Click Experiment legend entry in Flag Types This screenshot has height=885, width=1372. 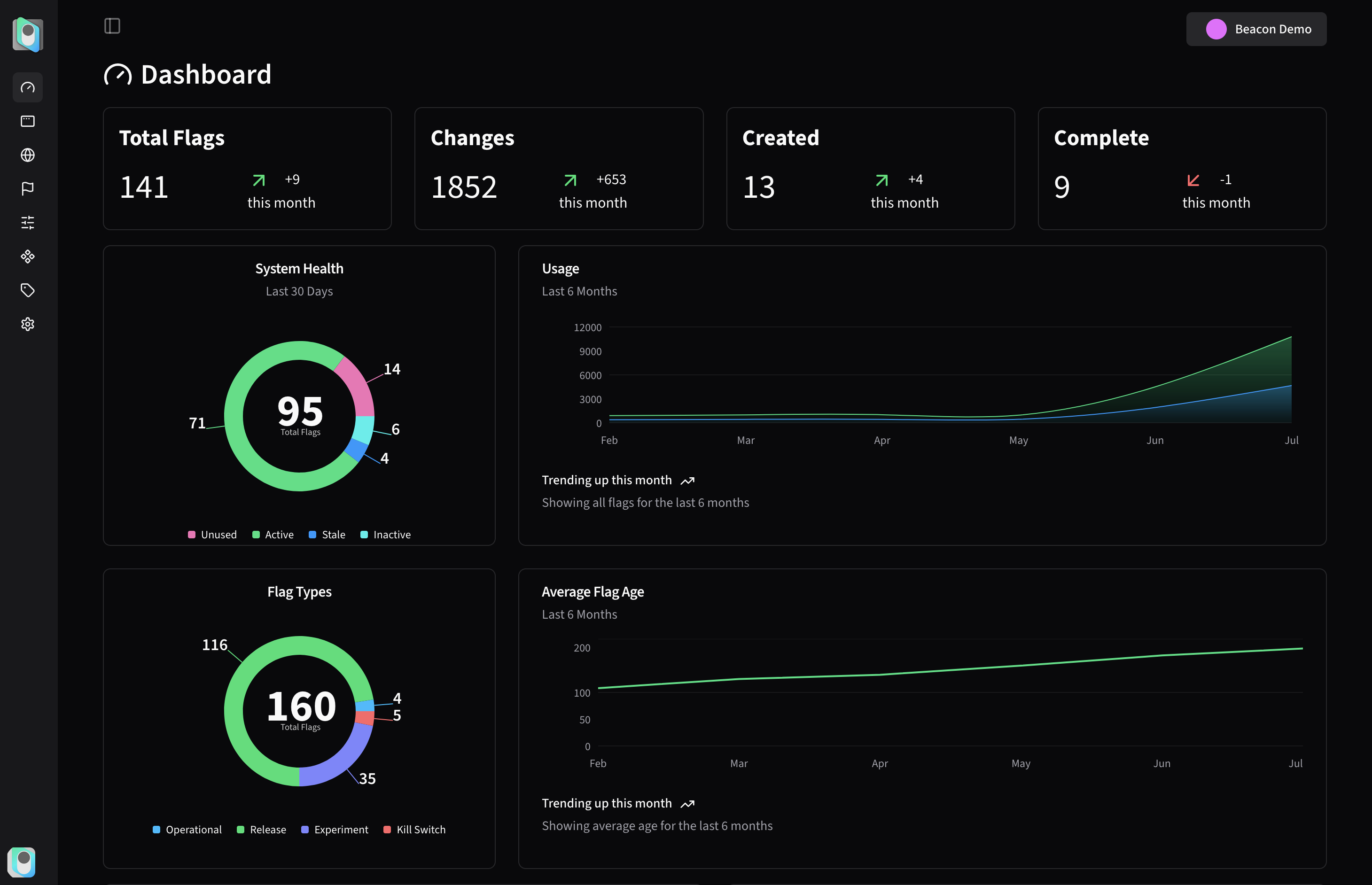335,829
